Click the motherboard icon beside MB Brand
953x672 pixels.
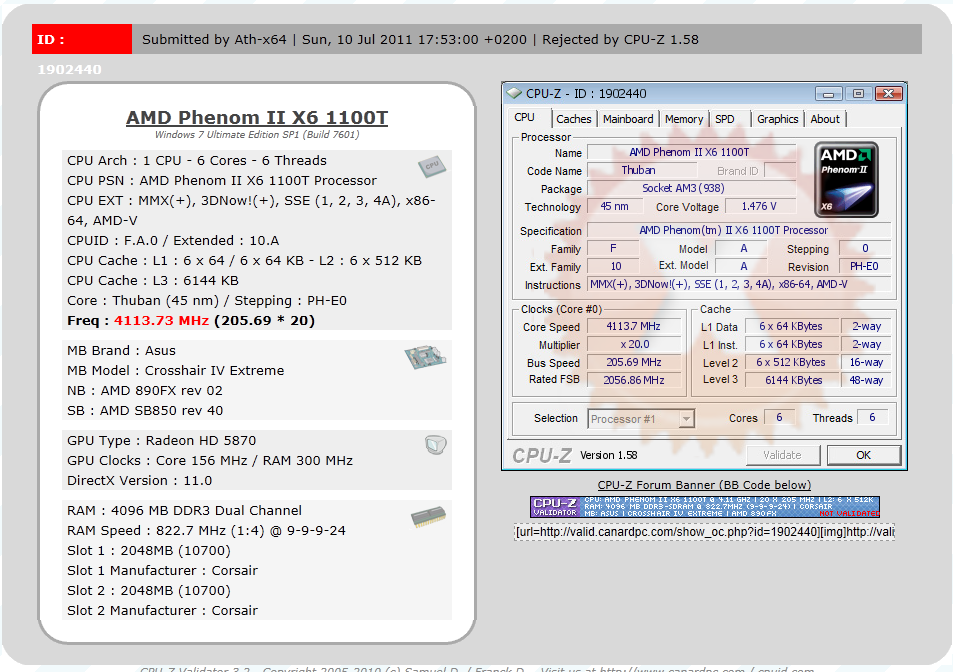[x=425, y=357]
